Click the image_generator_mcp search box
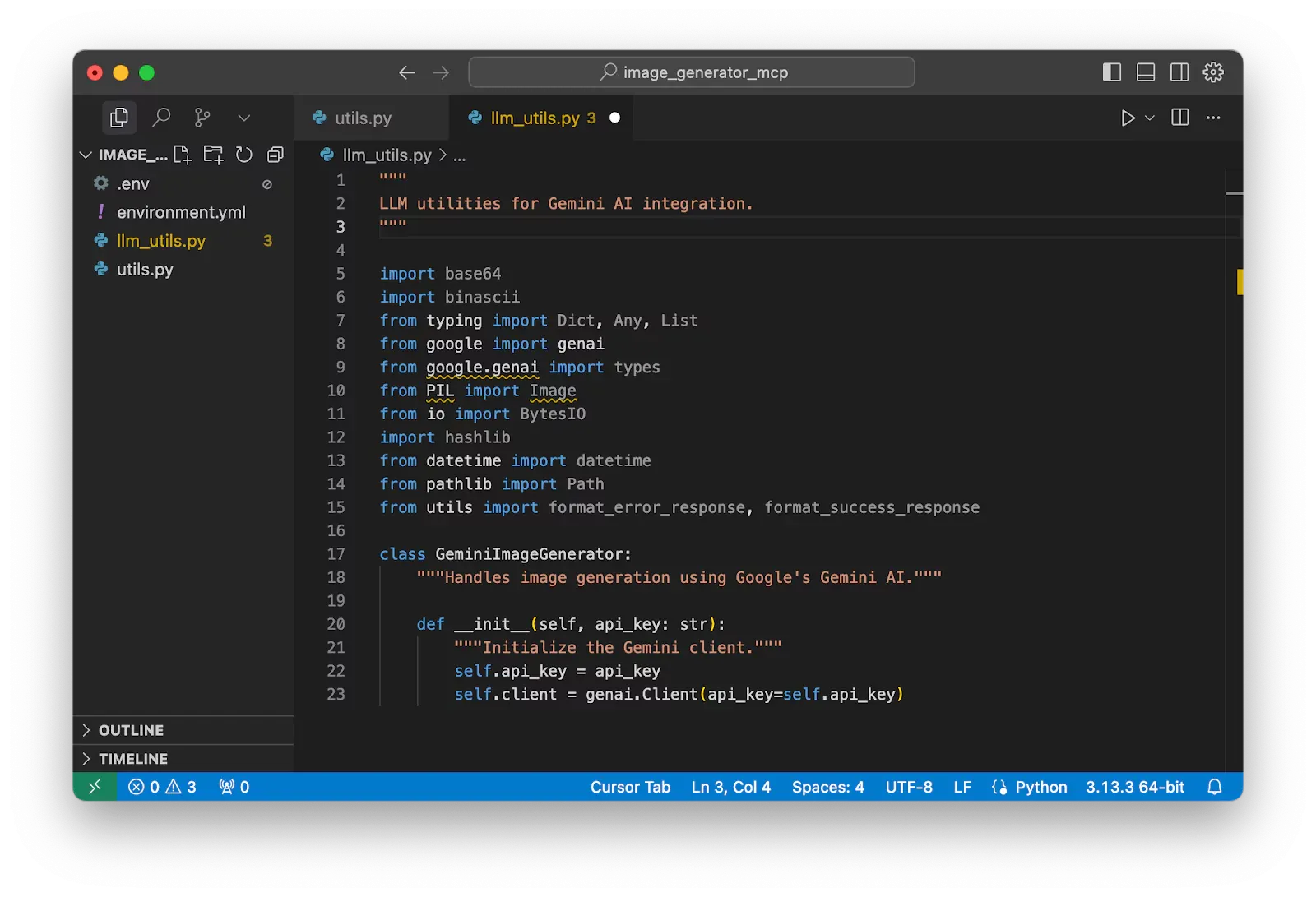1316x897 pixels. pos(691,72)
